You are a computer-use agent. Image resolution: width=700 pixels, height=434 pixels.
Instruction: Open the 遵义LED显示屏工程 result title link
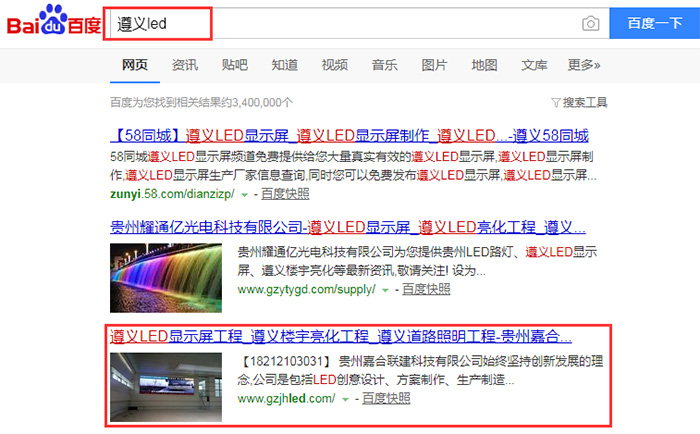340,336
